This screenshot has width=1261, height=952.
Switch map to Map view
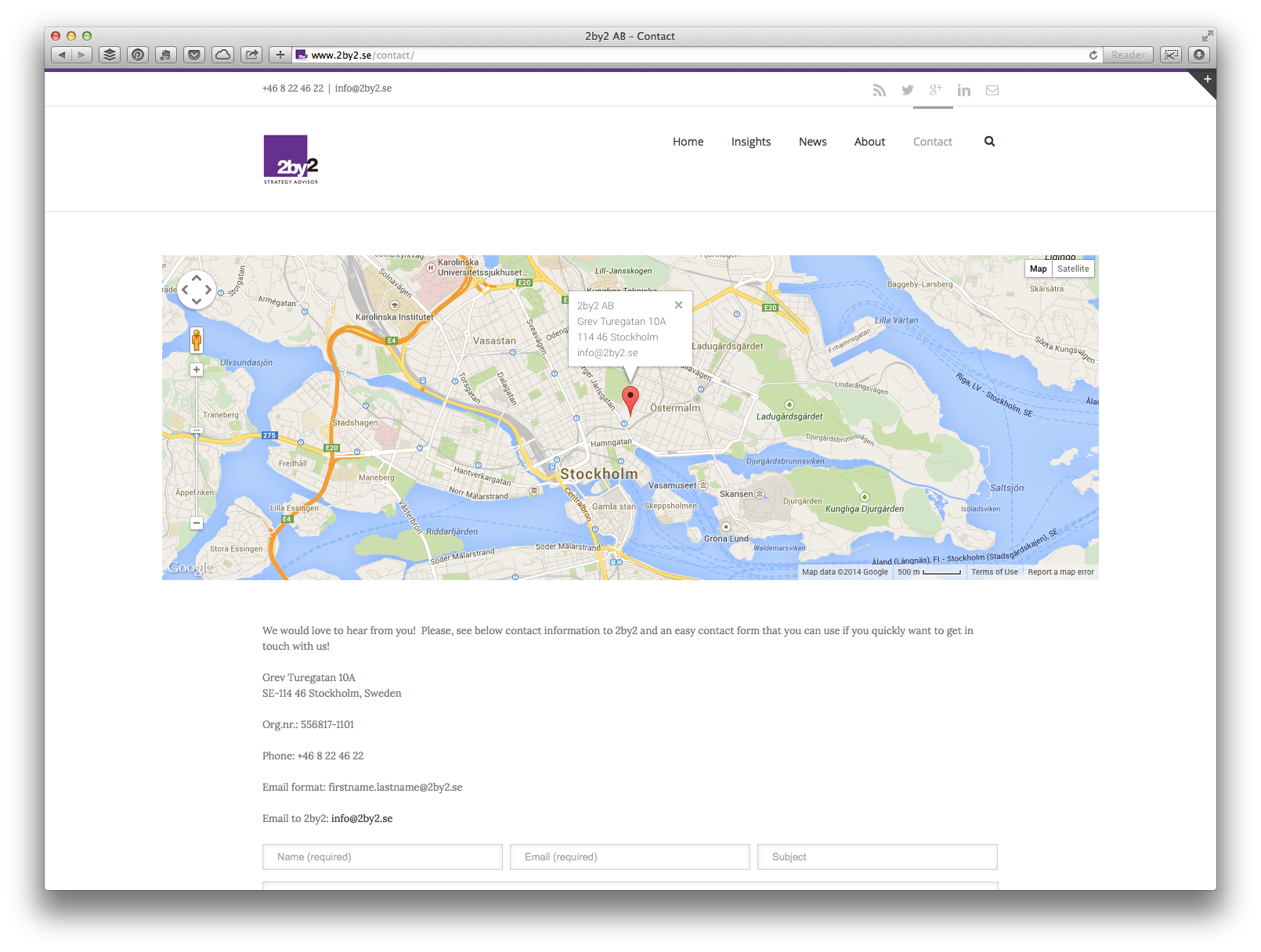[1039, 269]
